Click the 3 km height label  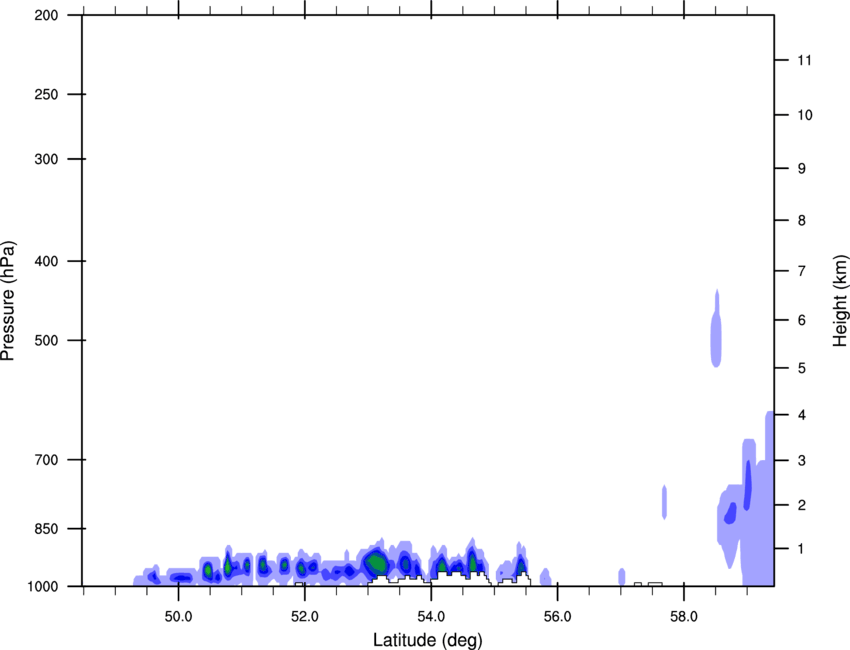pyautogui.click(x=802, y=460)
